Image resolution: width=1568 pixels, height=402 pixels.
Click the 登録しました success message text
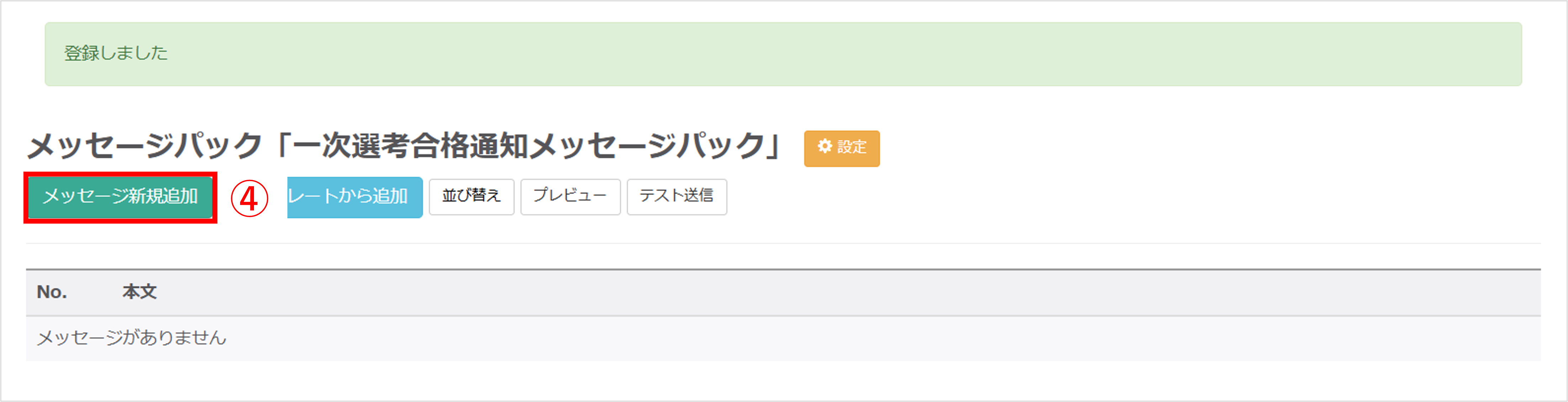click(x=116, y=54)
